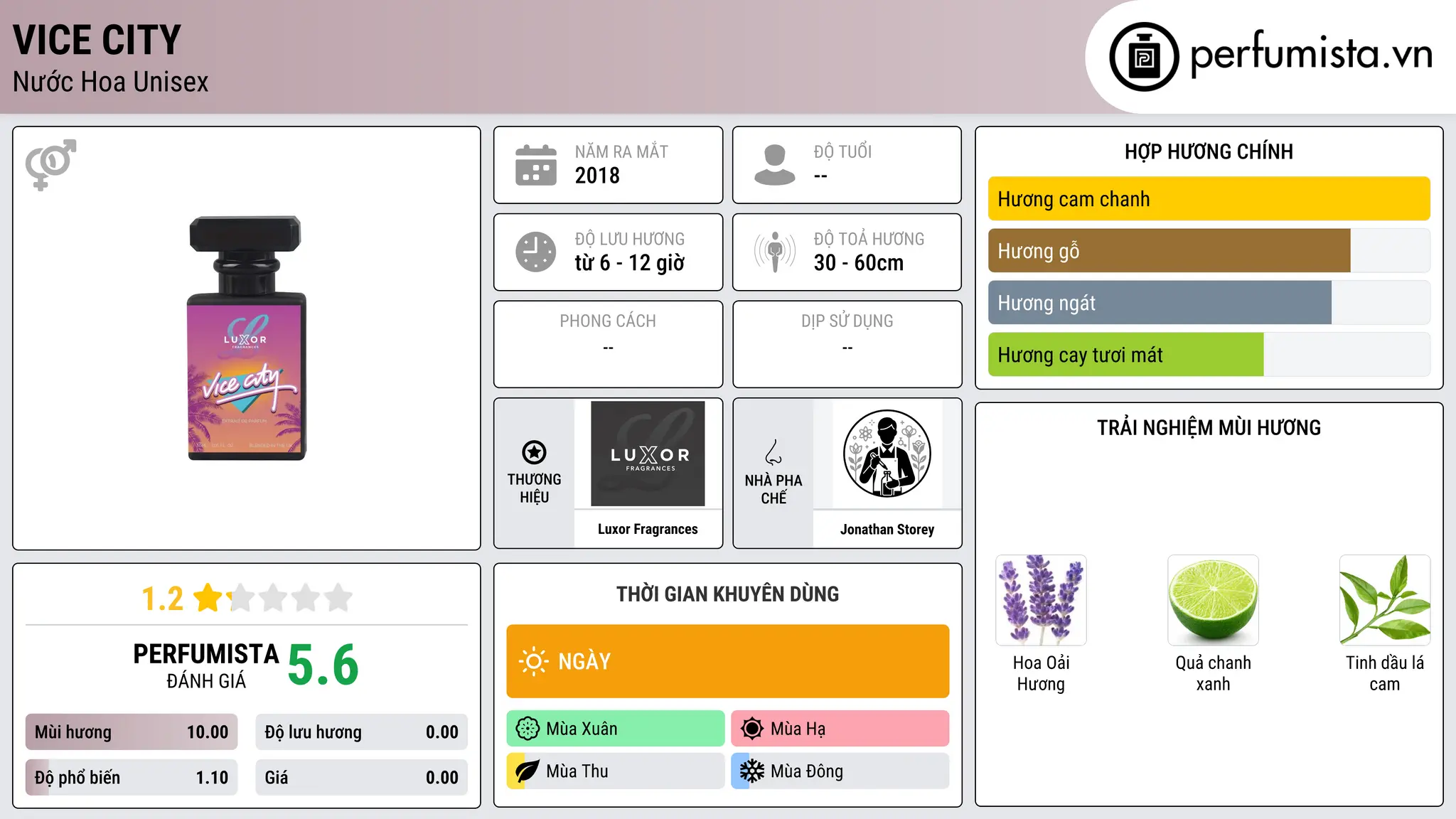This screenshot has width=1456, height=819.
Task: Click the Độ lưu hương 0.00 score bar
Action: (361, 732)
